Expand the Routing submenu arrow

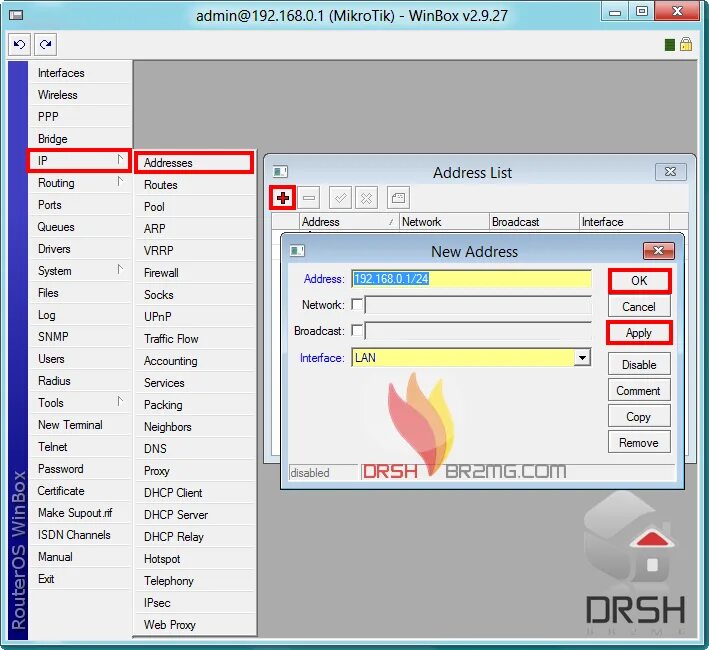tap(120, 181)
